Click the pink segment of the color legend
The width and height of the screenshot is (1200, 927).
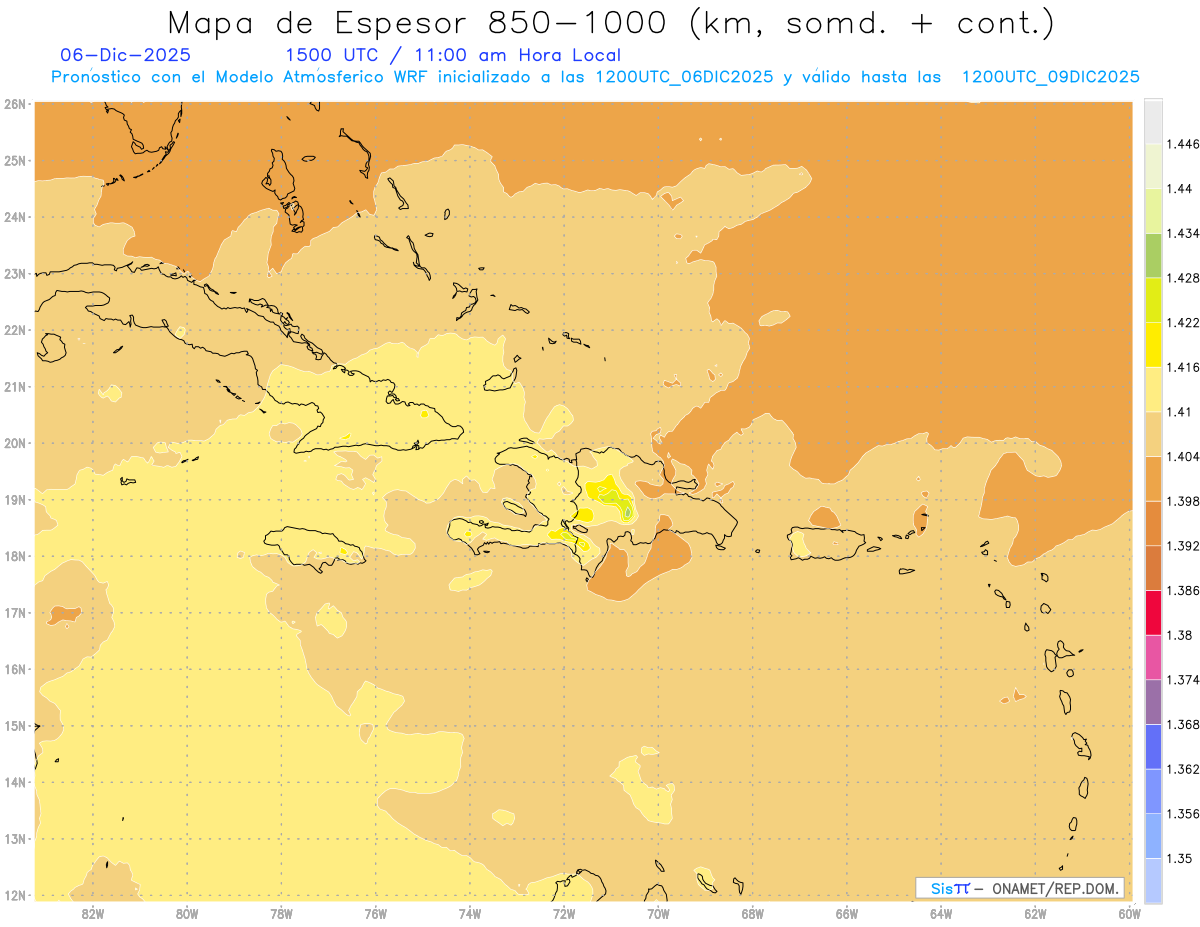[x=1153, y=657]
